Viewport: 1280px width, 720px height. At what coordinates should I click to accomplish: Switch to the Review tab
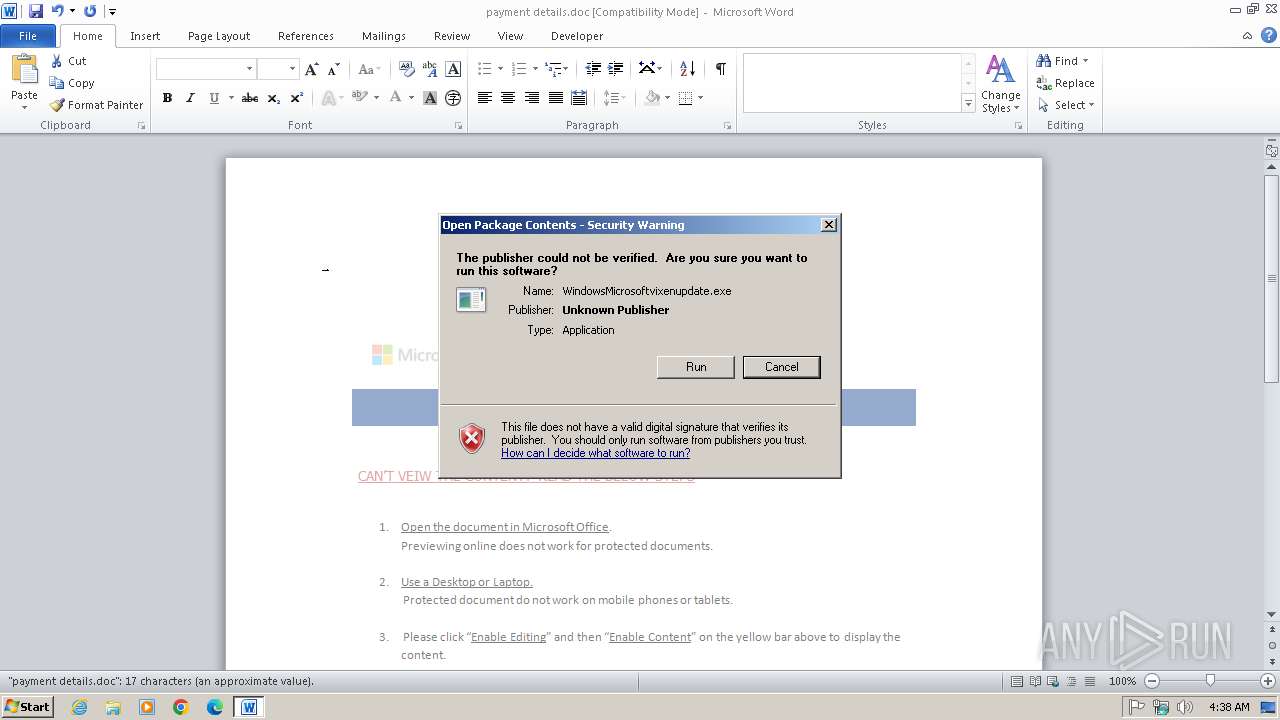click(x=452, y=36)
